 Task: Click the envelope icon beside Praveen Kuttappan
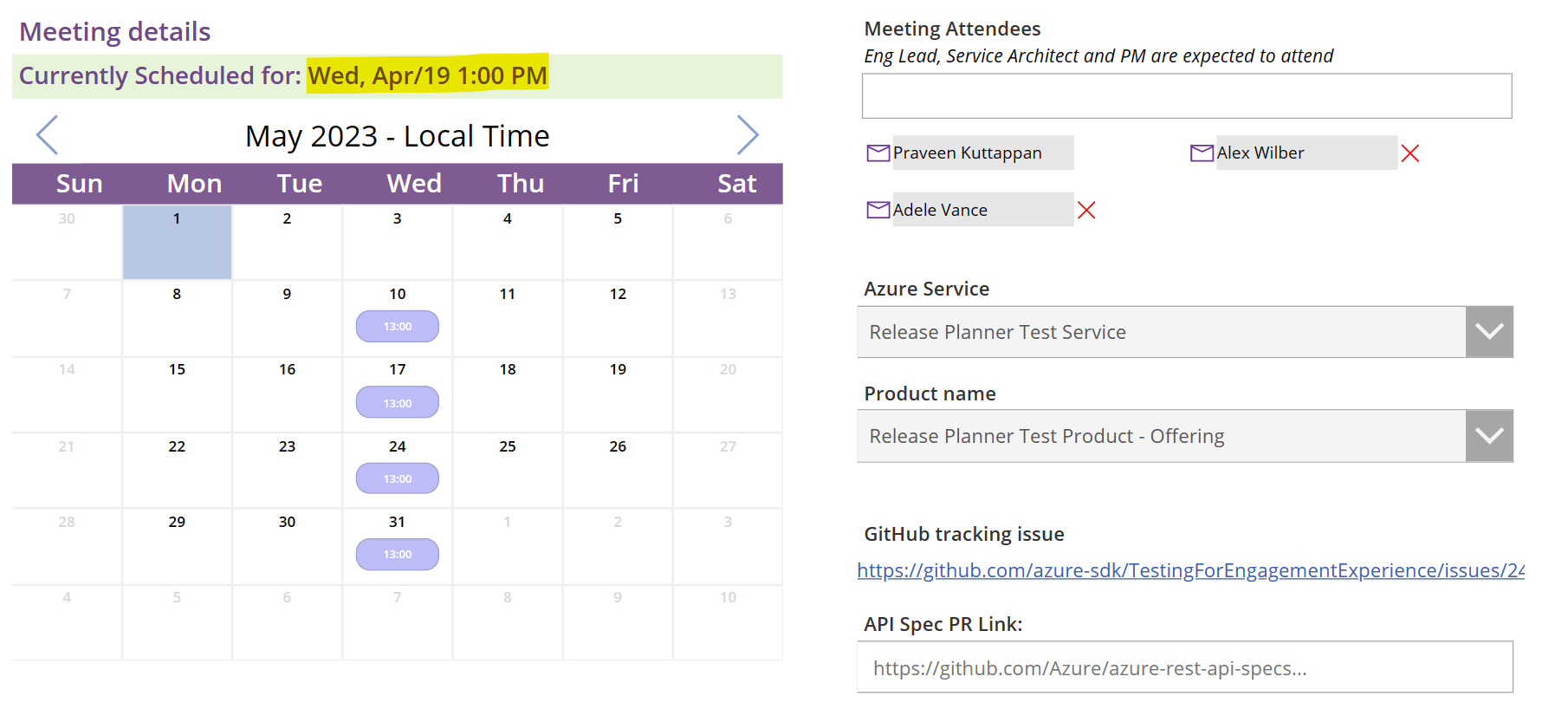878,153
